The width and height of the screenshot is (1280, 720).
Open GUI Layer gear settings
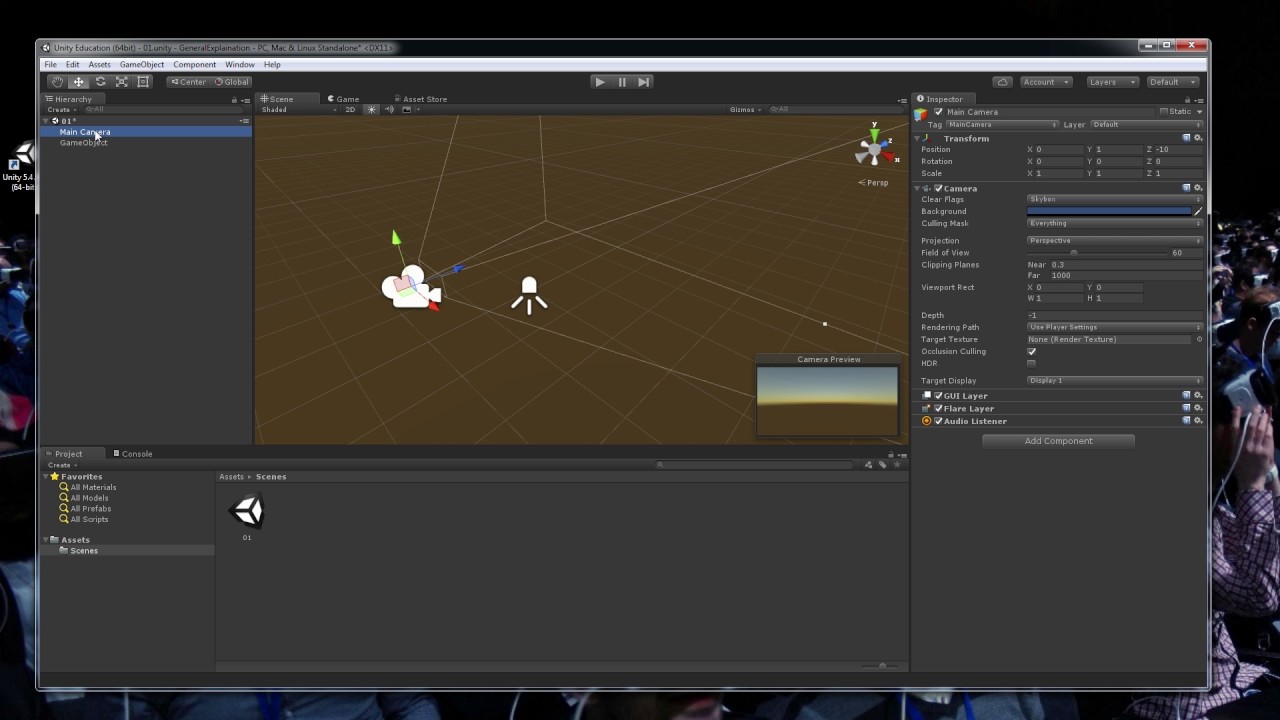point(1198,395)
